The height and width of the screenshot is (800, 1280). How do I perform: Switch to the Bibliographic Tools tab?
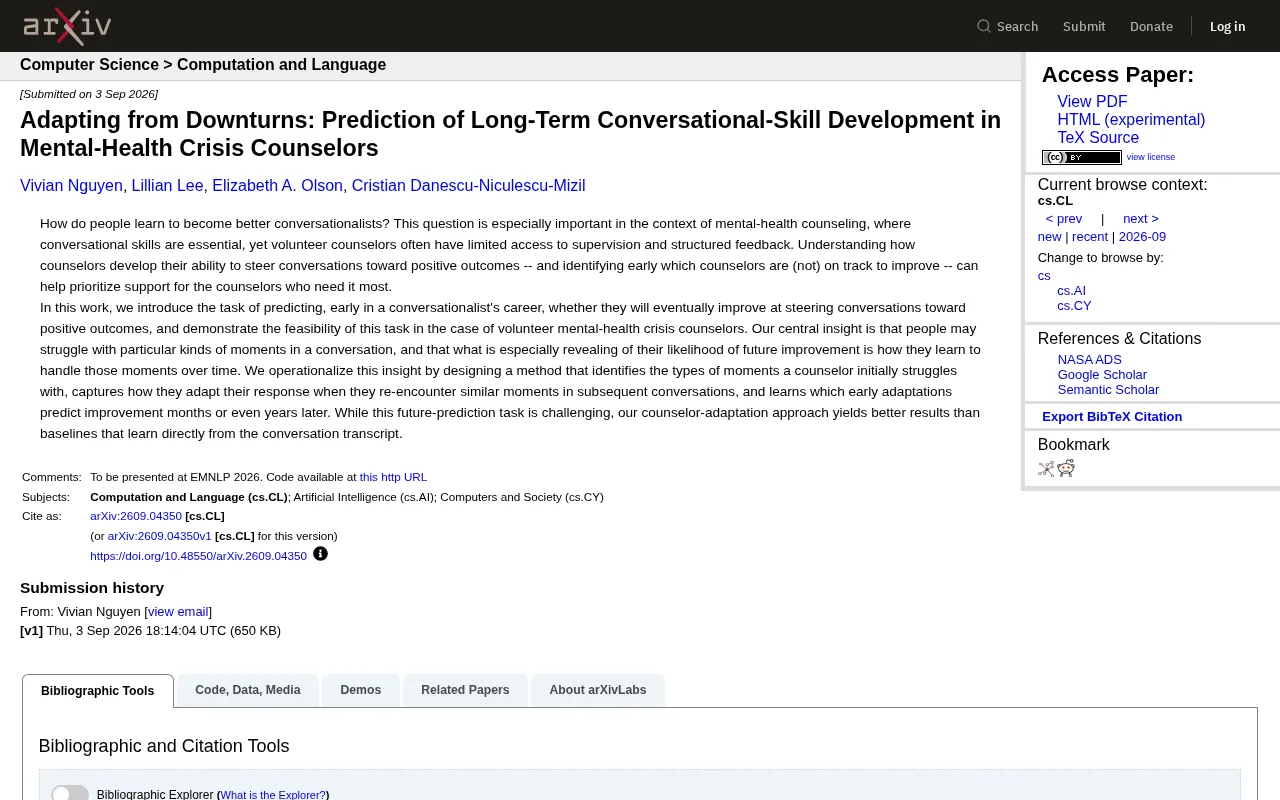pos(98,691)
